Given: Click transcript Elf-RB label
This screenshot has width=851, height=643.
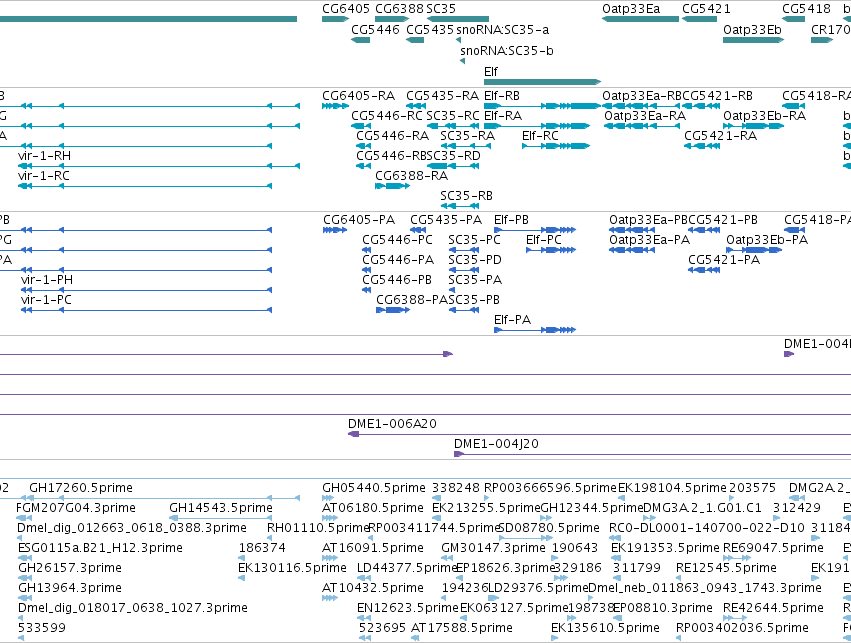Looking at the screenshot, I should 501,96.
